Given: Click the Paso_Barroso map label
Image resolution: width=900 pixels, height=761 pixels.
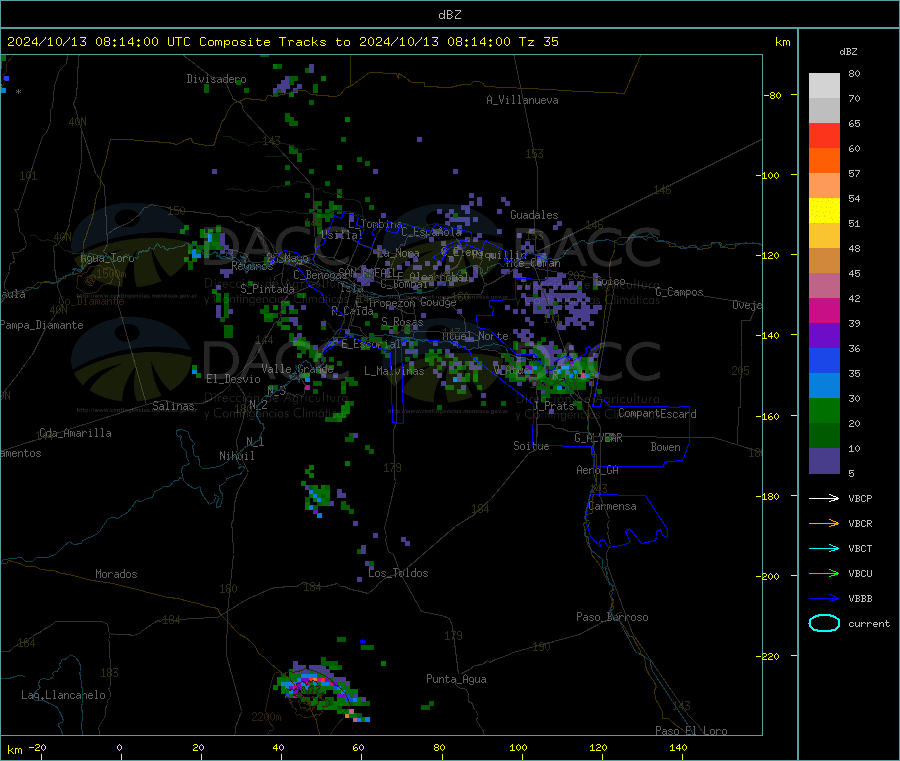Looking at the screenshot, I should click(x=612, y=617).
